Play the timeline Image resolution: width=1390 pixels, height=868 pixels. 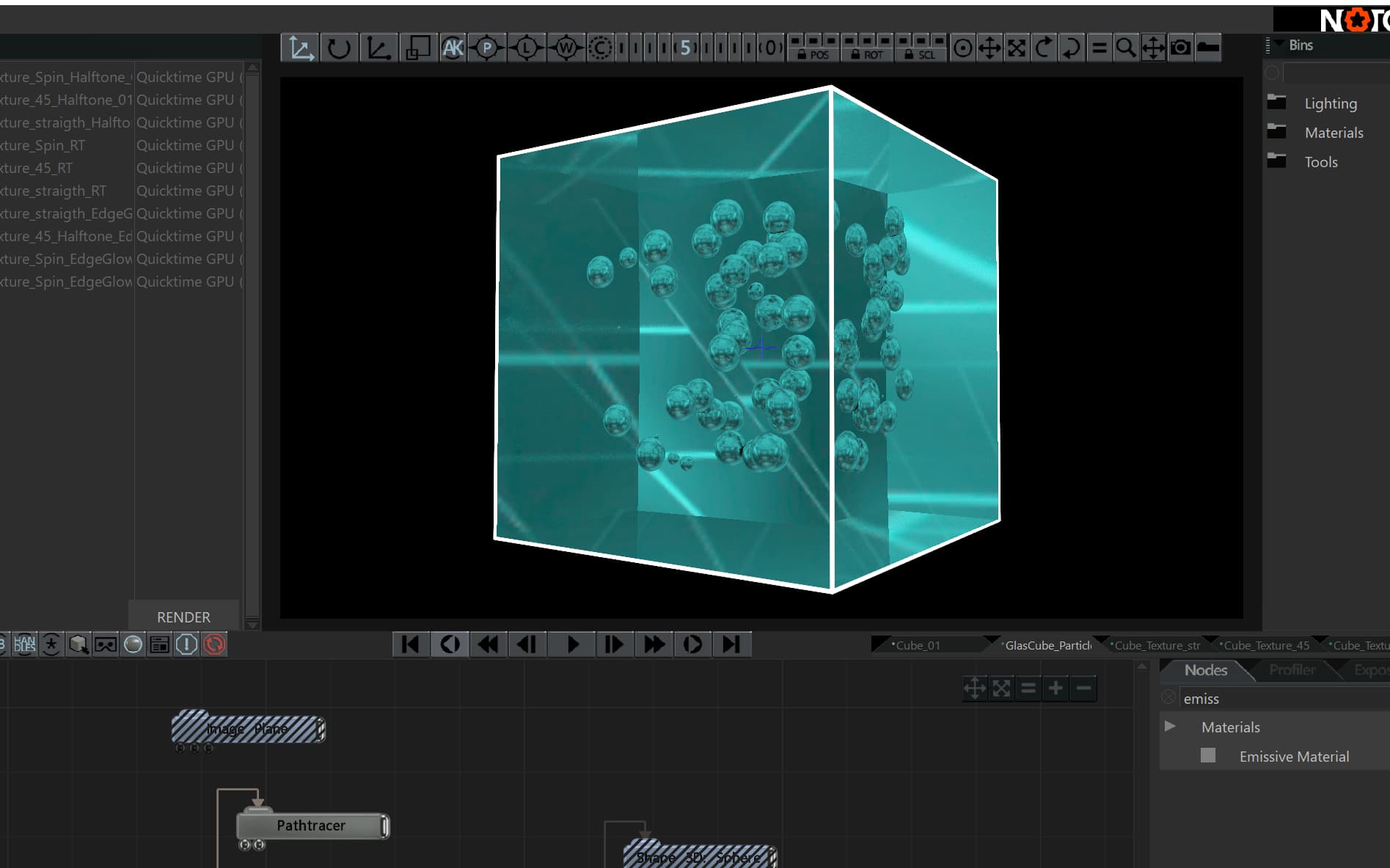tap(573, 644)
